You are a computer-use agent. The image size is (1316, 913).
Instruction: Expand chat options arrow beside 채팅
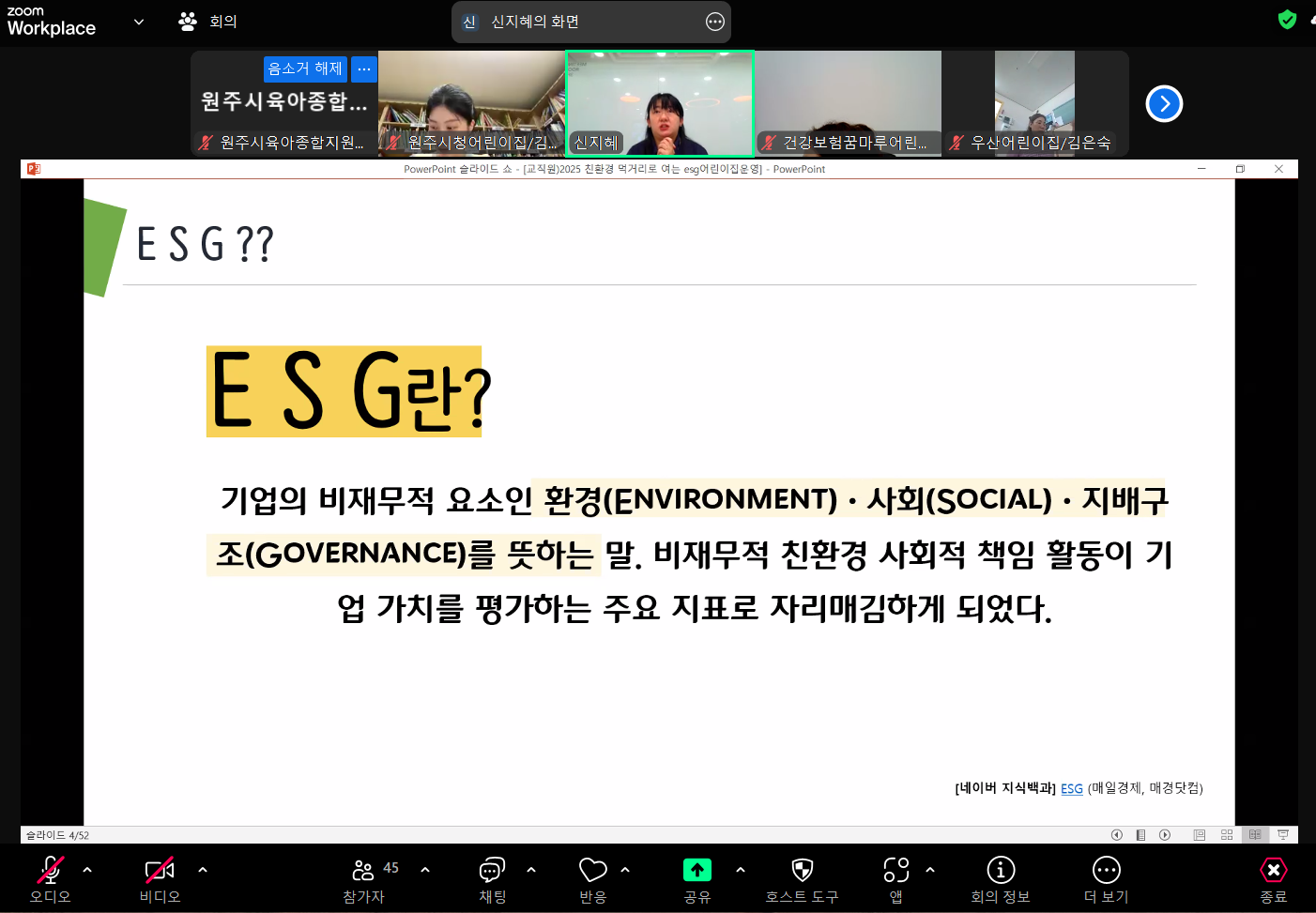coord(531,870)
